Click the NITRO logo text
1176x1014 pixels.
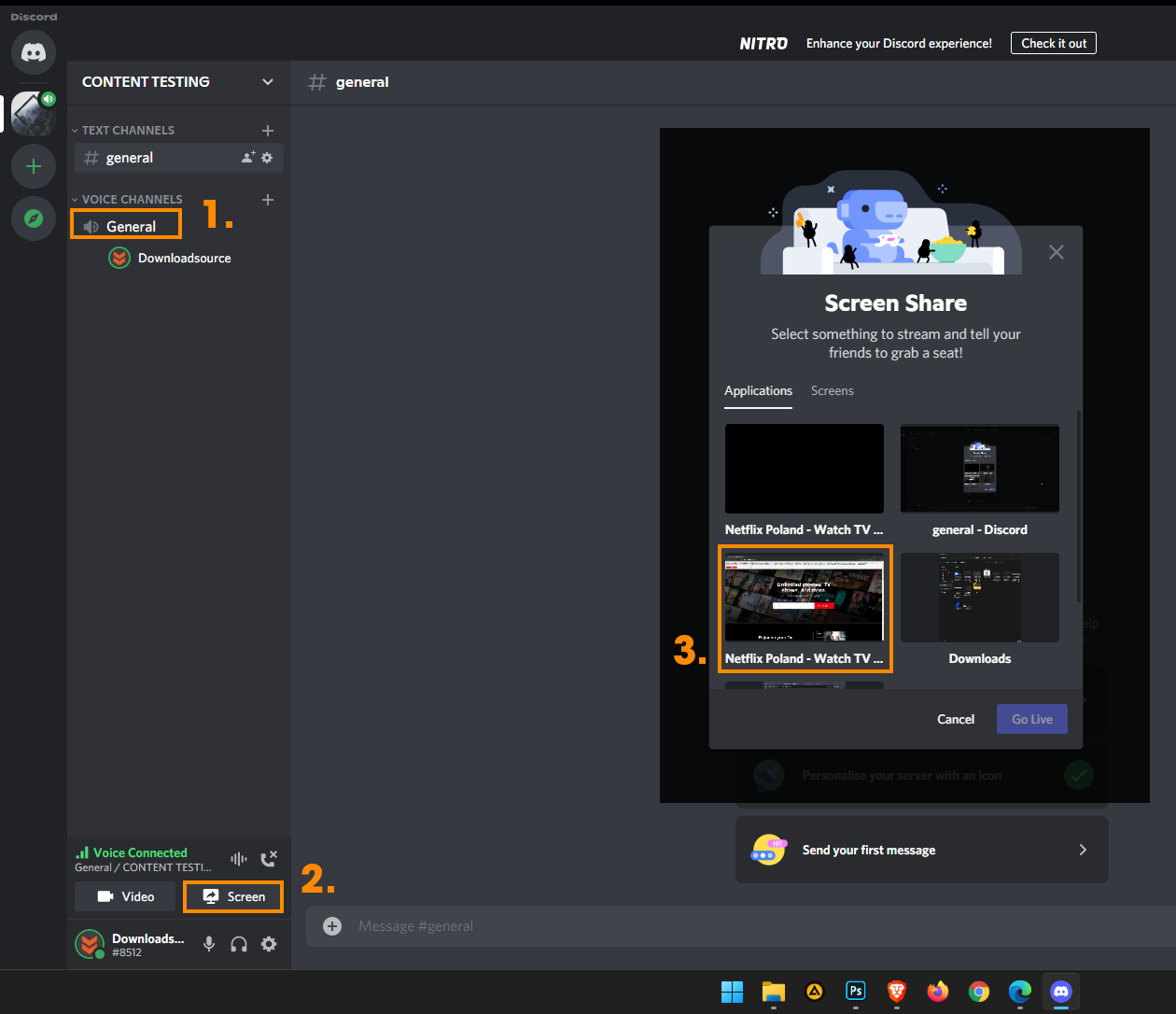click(763, 44)
